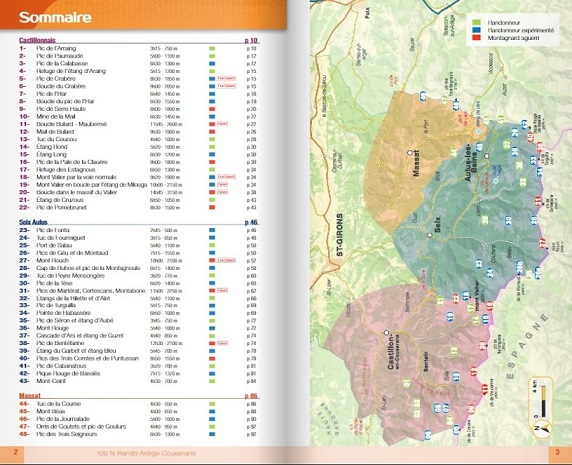572x465 pixels.
Task: Click the white town circle marker for Massat
Action: coord(410,152)
